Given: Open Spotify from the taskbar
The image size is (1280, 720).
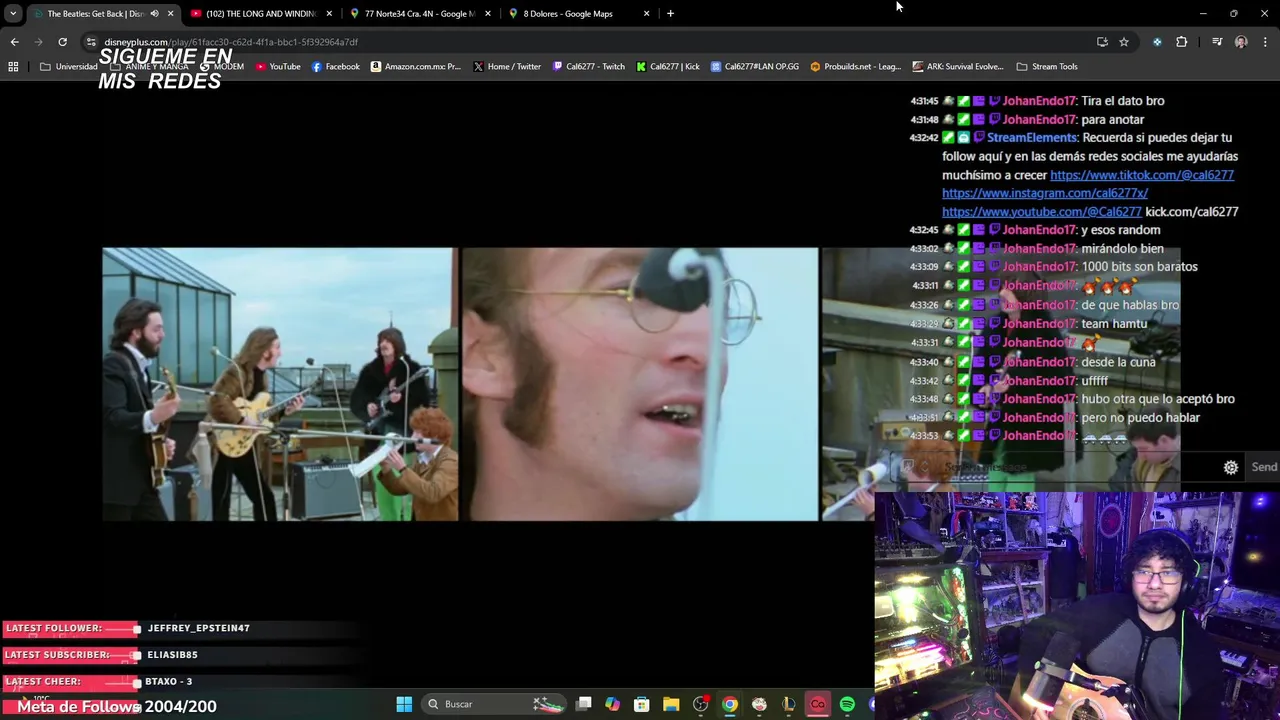Looking at the screenshot, I should 847,704.
